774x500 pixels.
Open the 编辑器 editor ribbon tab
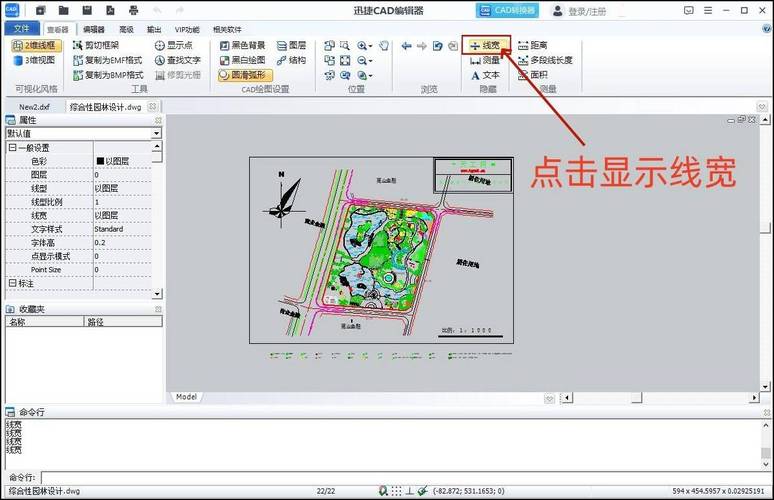pos(94,30)
